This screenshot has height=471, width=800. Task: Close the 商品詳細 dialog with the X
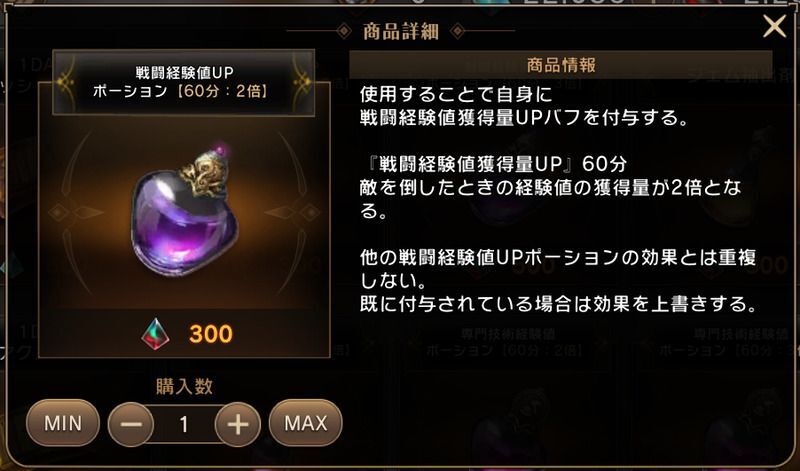[x=774, y=27]
